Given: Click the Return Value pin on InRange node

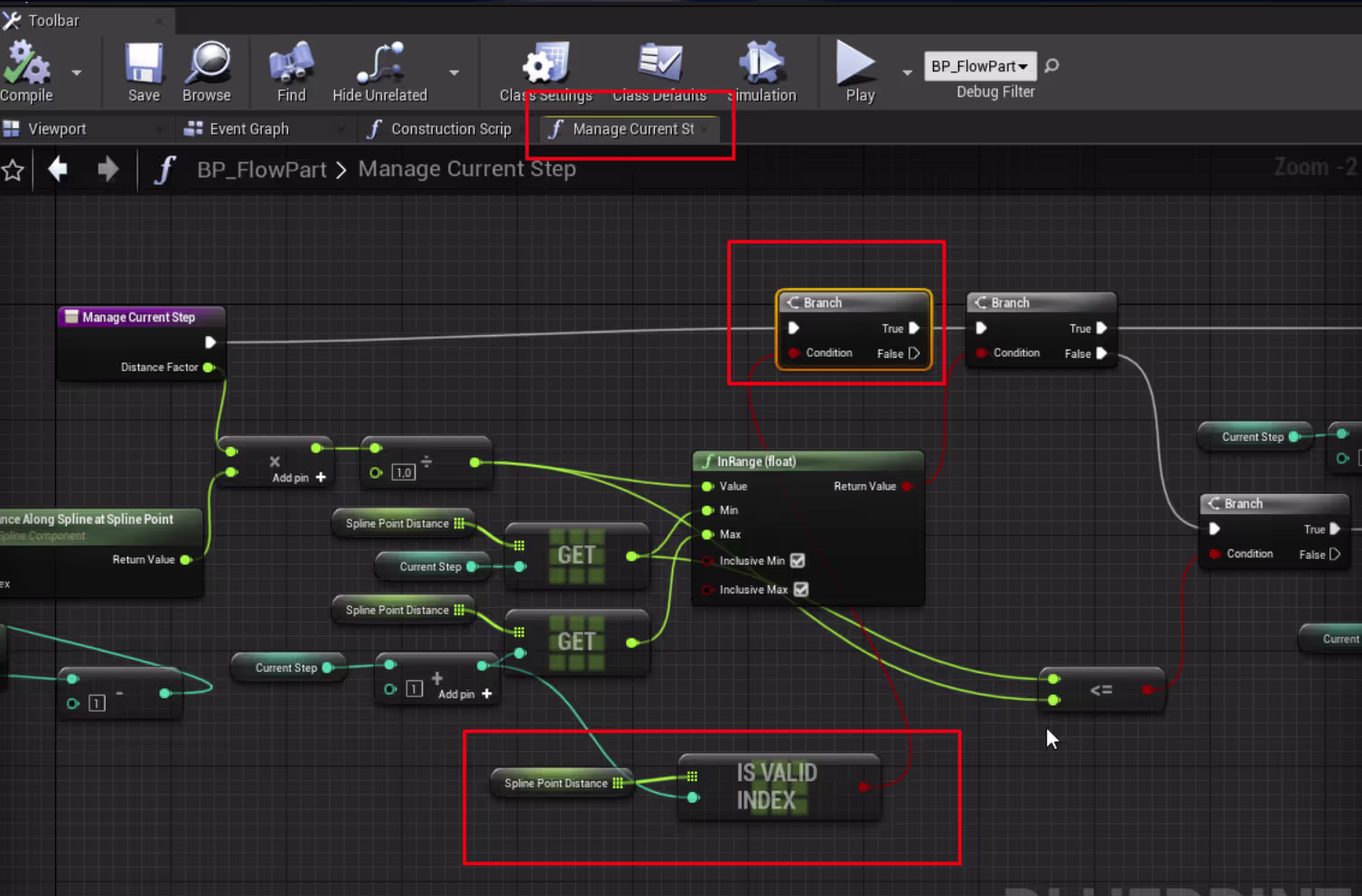Looking at the screenshot, I should [x=907, y=487].
